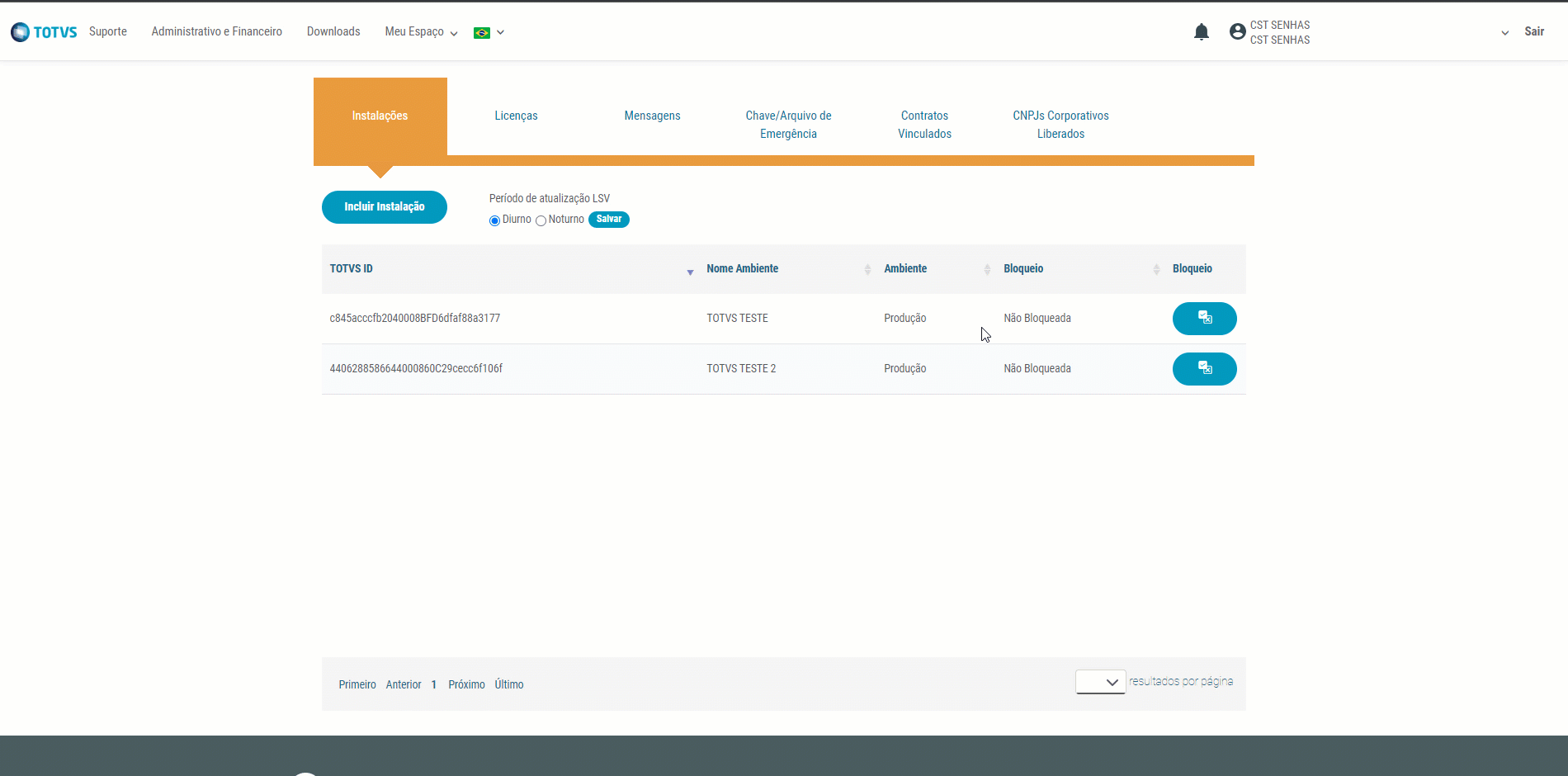Click block icon button for TOTVS TESTE 2 row
Screen dimensions: 1568x776
click(1204, 369)
